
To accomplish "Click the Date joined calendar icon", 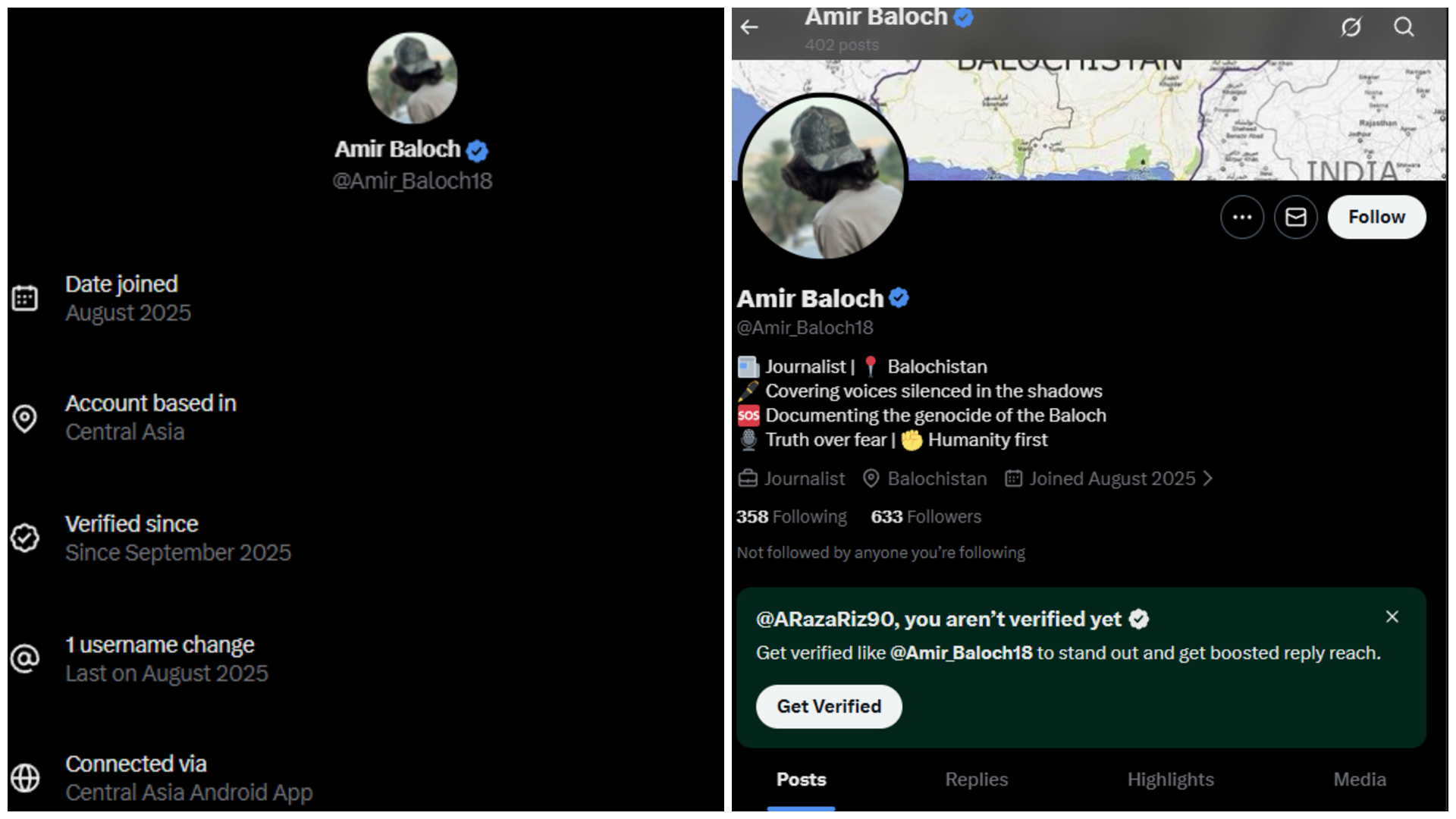I will coord(25,298).
